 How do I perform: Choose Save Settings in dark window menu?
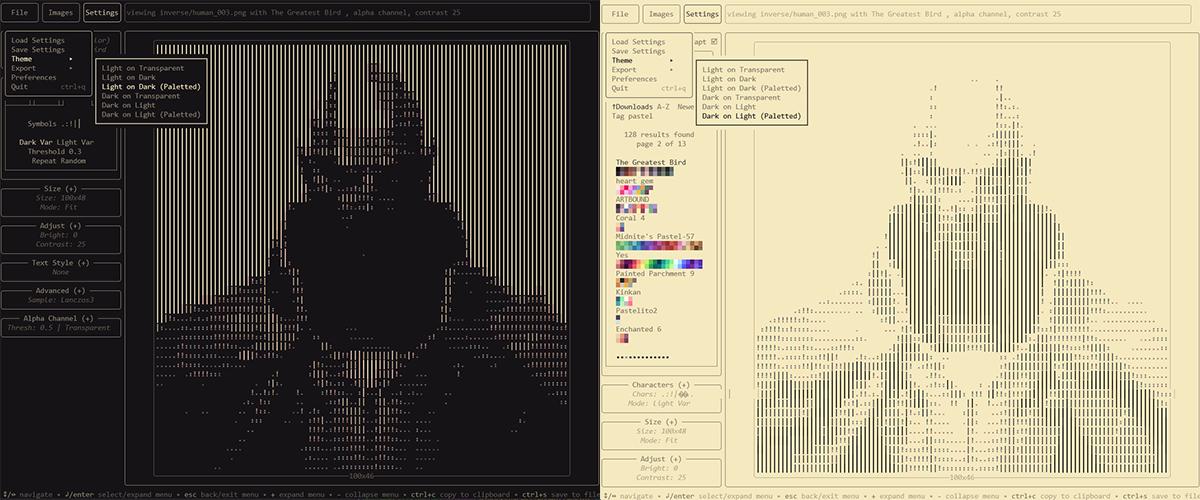pos(38,50)
